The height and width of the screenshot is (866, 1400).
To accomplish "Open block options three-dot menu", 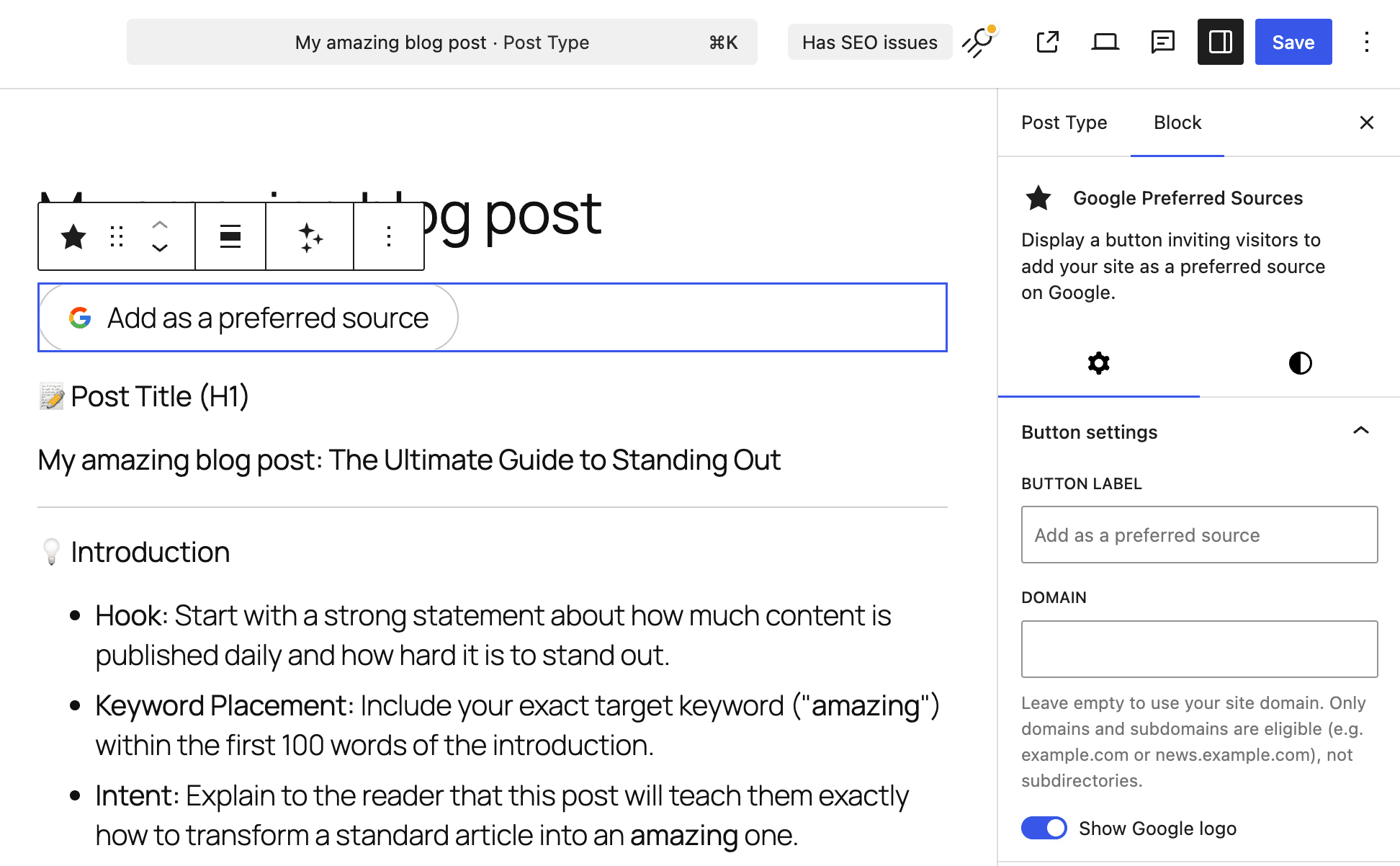I will tap(389, 236).
